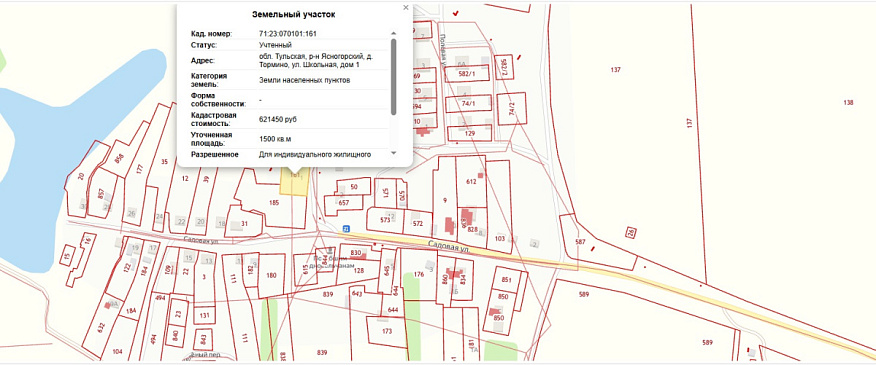Select land parcel 185 on the map
The image size is (876, 365).
[x=274, y=202]
